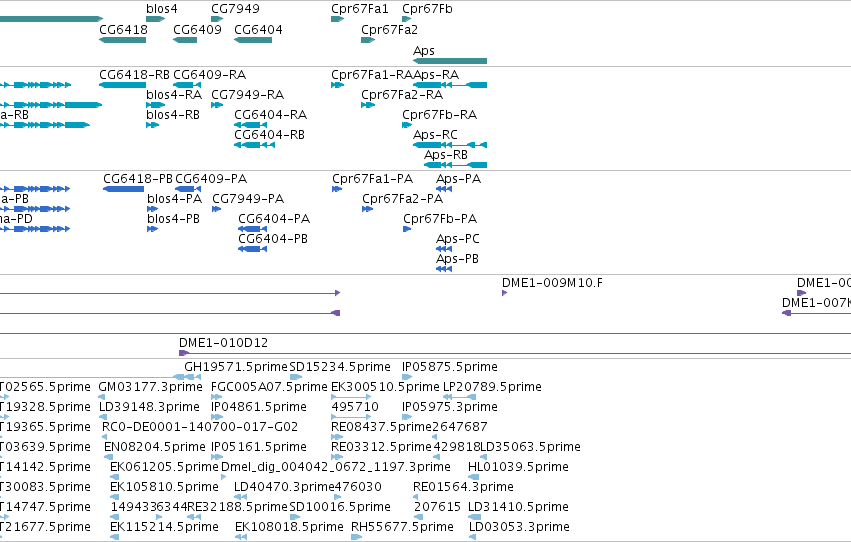This screenshot has width=851, height=542.
Task: Click the RE01564.3prime EST
Action: pyautogui.click(x=417, y=497)
